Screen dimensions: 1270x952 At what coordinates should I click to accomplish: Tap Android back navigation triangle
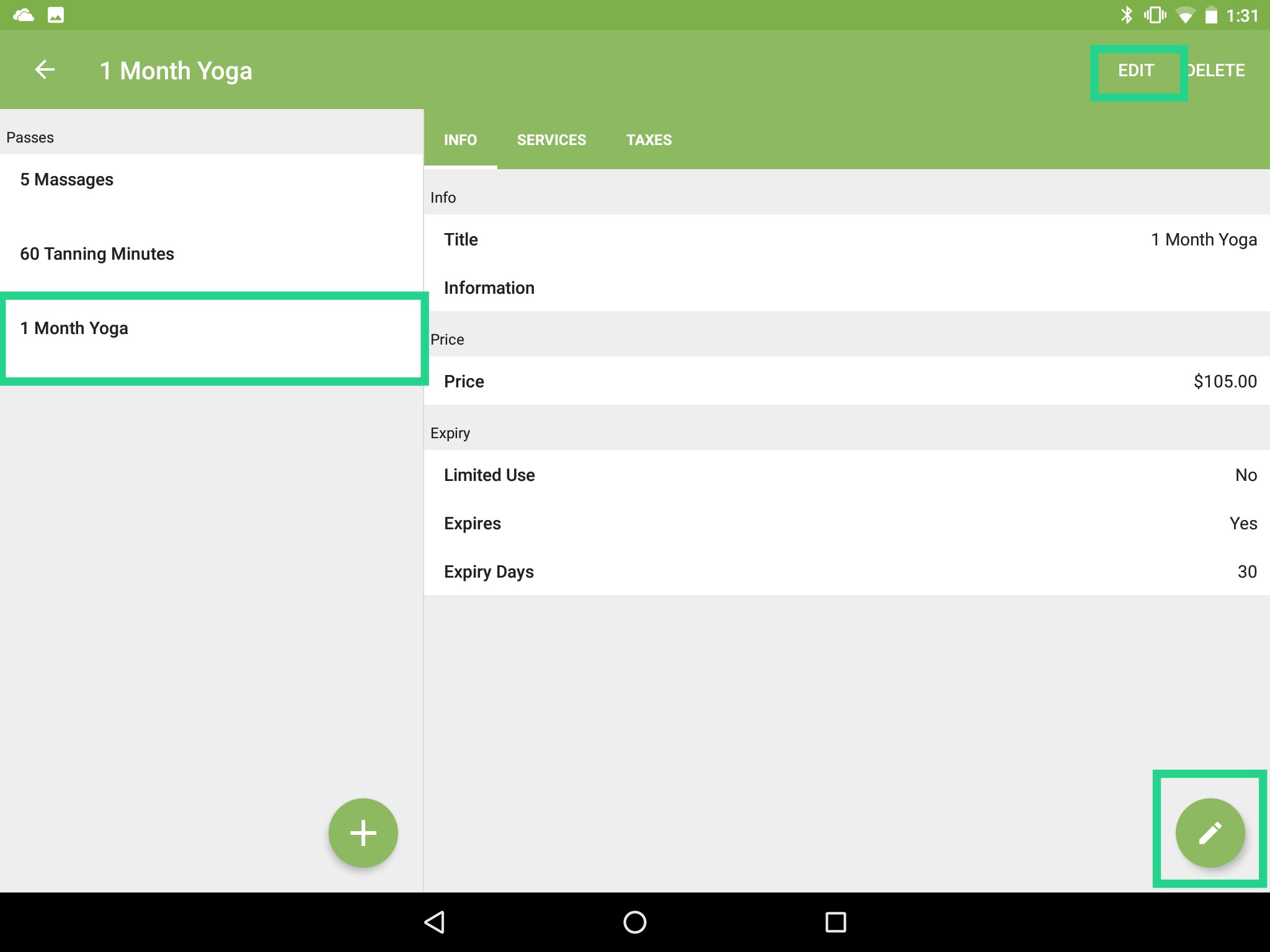click(x=435, y=922)
